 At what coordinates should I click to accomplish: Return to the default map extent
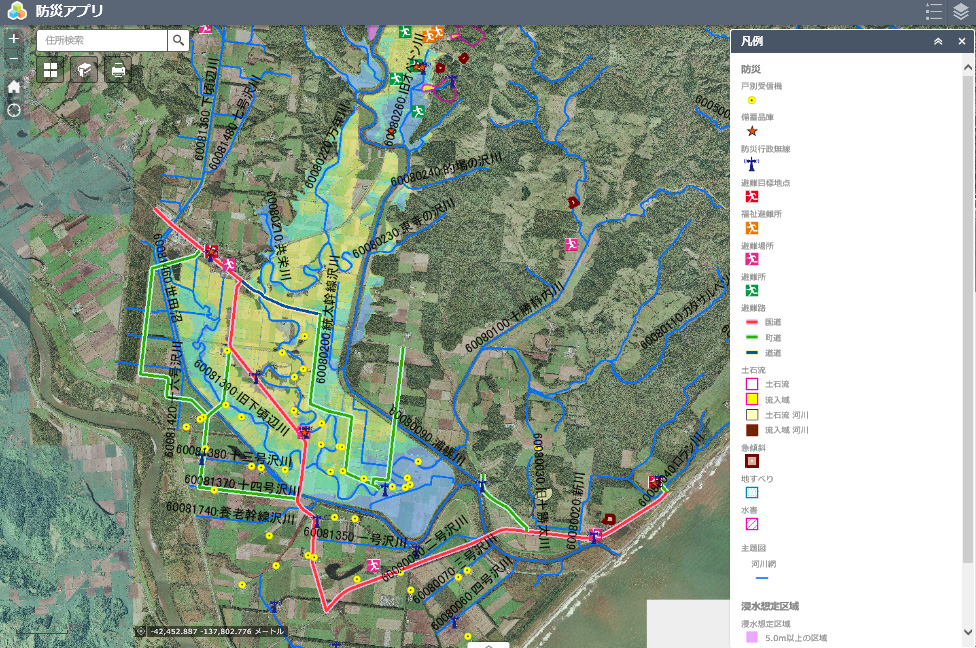click(x=14, y=86)
